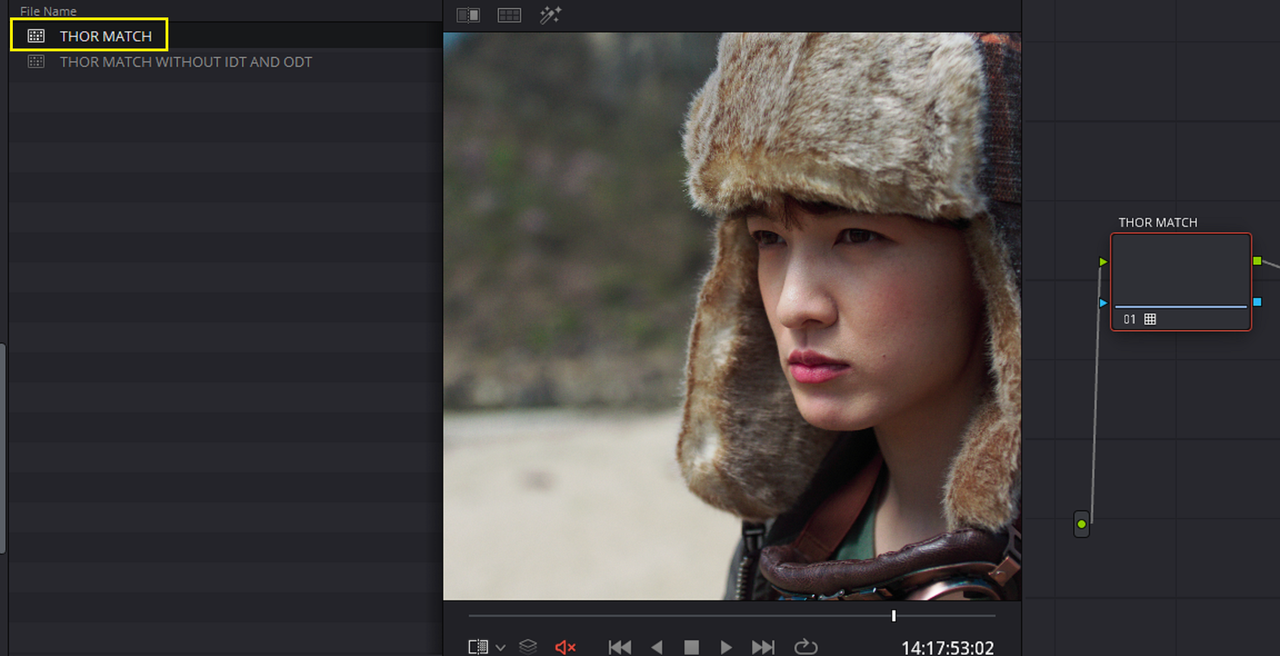Click the green source input node circle
The image size is (1280, 656).
point(1081,524)
